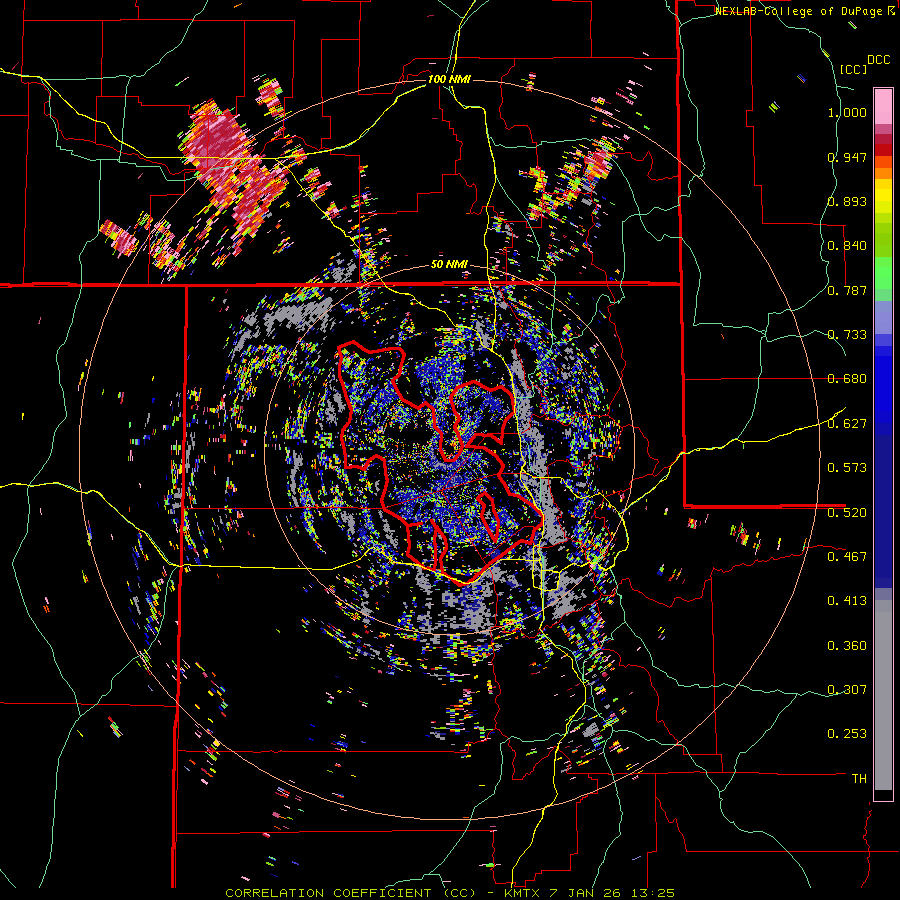Click the Correlation Coefficient KMTX caption

(x=449, y=893)
